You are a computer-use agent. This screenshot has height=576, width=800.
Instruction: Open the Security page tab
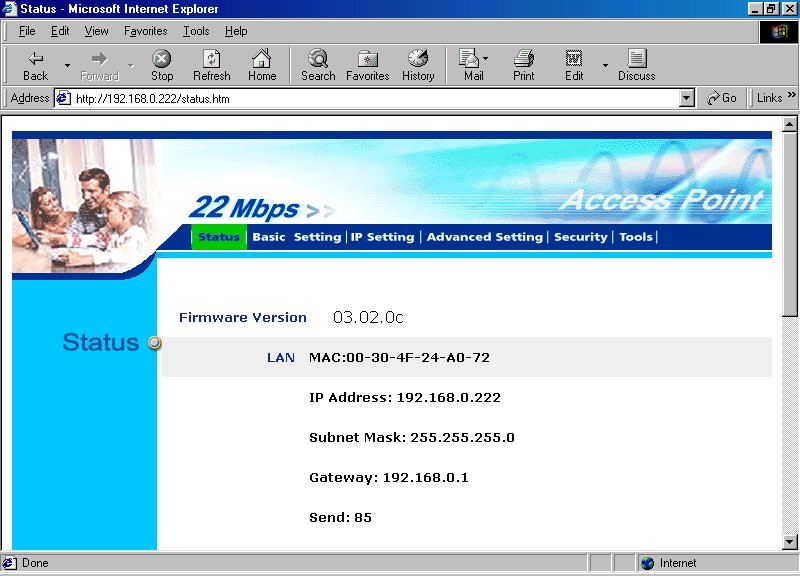[x=580, y=237]
